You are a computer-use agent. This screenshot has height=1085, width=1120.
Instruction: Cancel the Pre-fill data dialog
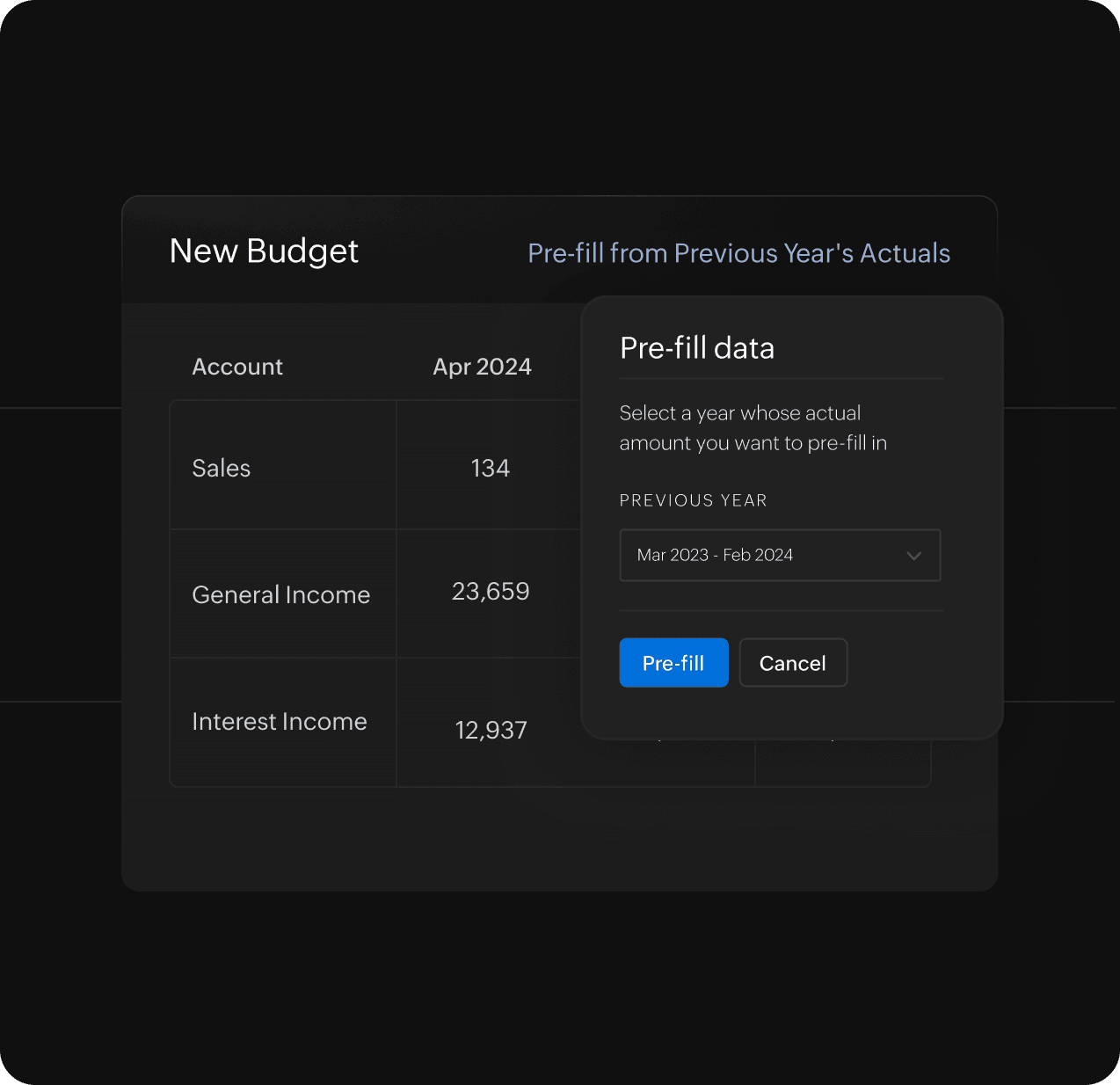pyautogui.click(x=792, y=663)
